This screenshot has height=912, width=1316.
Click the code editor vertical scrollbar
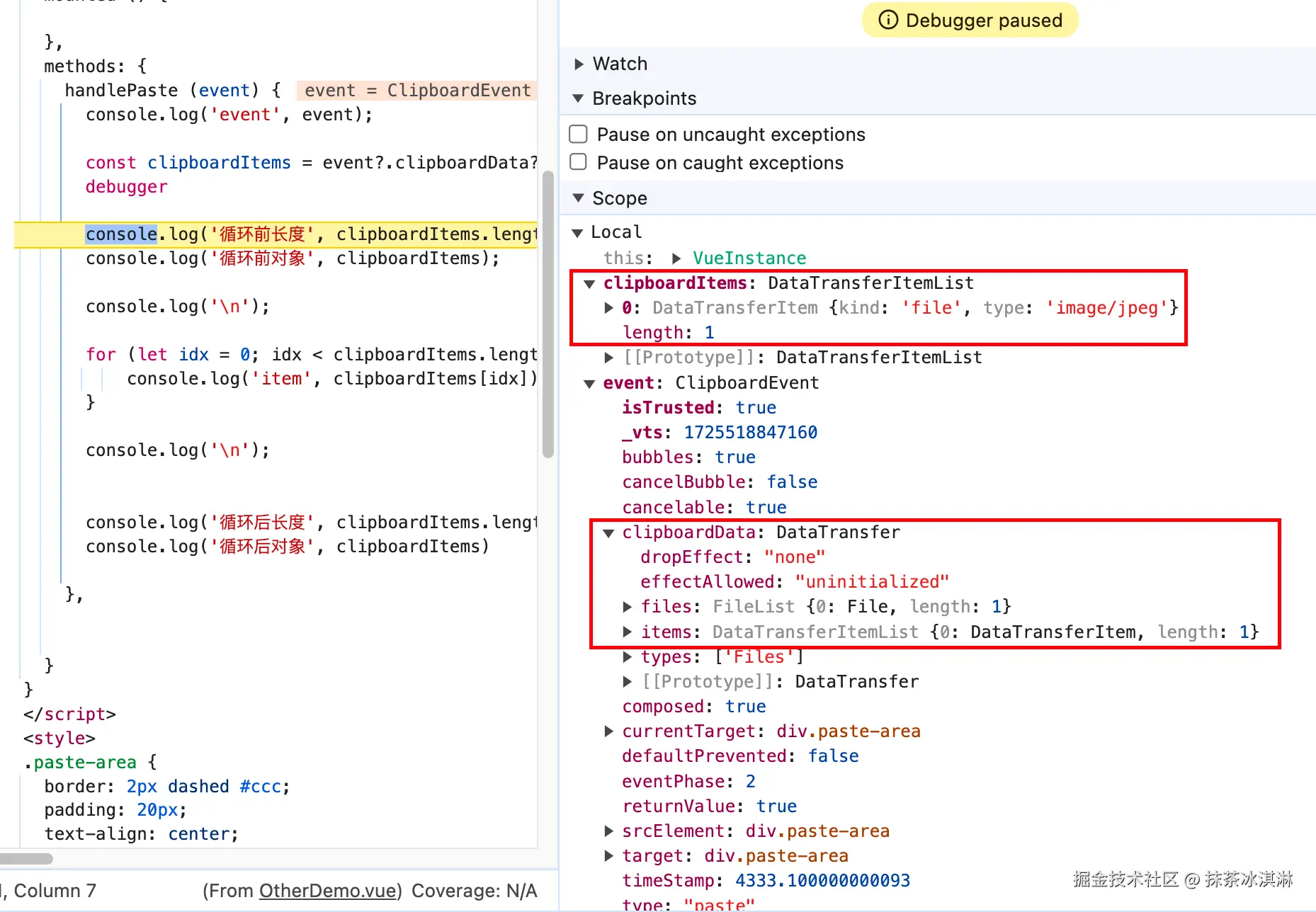click(x=548, y=315)
